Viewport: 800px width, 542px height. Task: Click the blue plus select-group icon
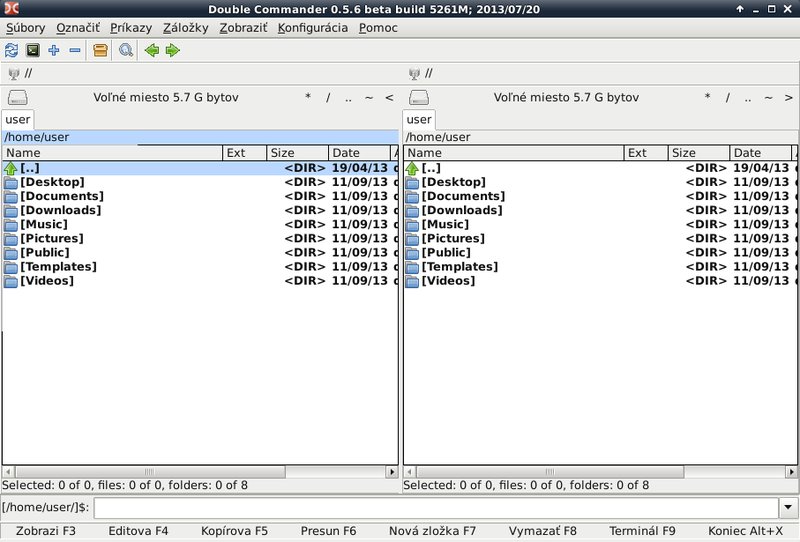pyautogui.click(x=54, y=50)
